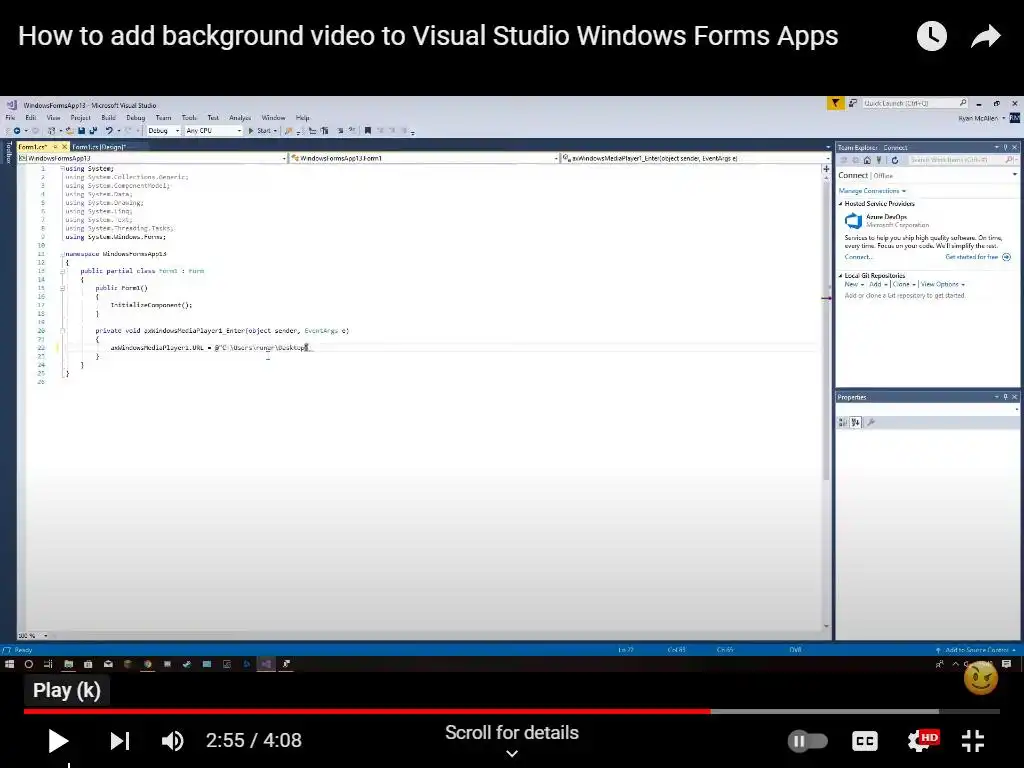Open the Build menu
Image resolution: width=1024 pixels, height=768 pixels.
pos(108,118)
